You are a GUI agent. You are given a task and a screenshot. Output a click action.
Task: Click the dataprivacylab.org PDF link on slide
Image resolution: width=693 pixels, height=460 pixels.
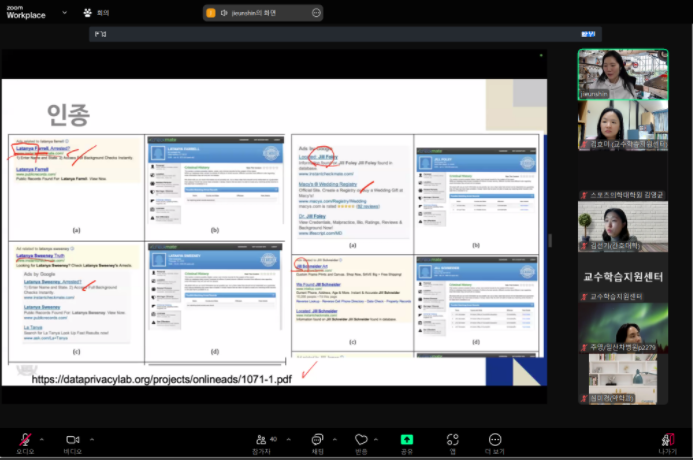[x=162, y=380]
